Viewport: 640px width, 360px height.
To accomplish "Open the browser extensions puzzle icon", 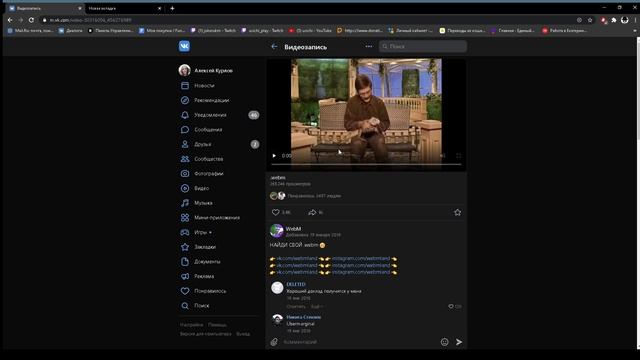I will (614, 20).
